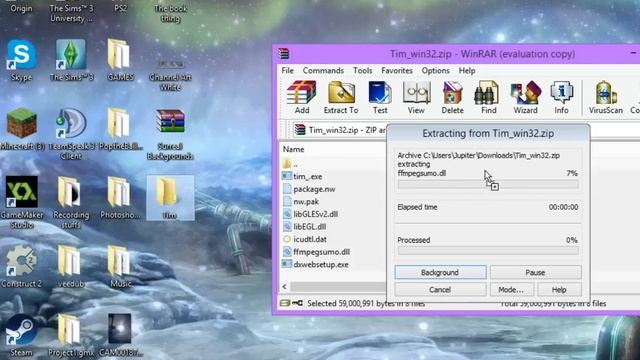Viewport: 640px width, 360px height.
Task: Select the Recording stuffs folder
Action: [71, 202]
